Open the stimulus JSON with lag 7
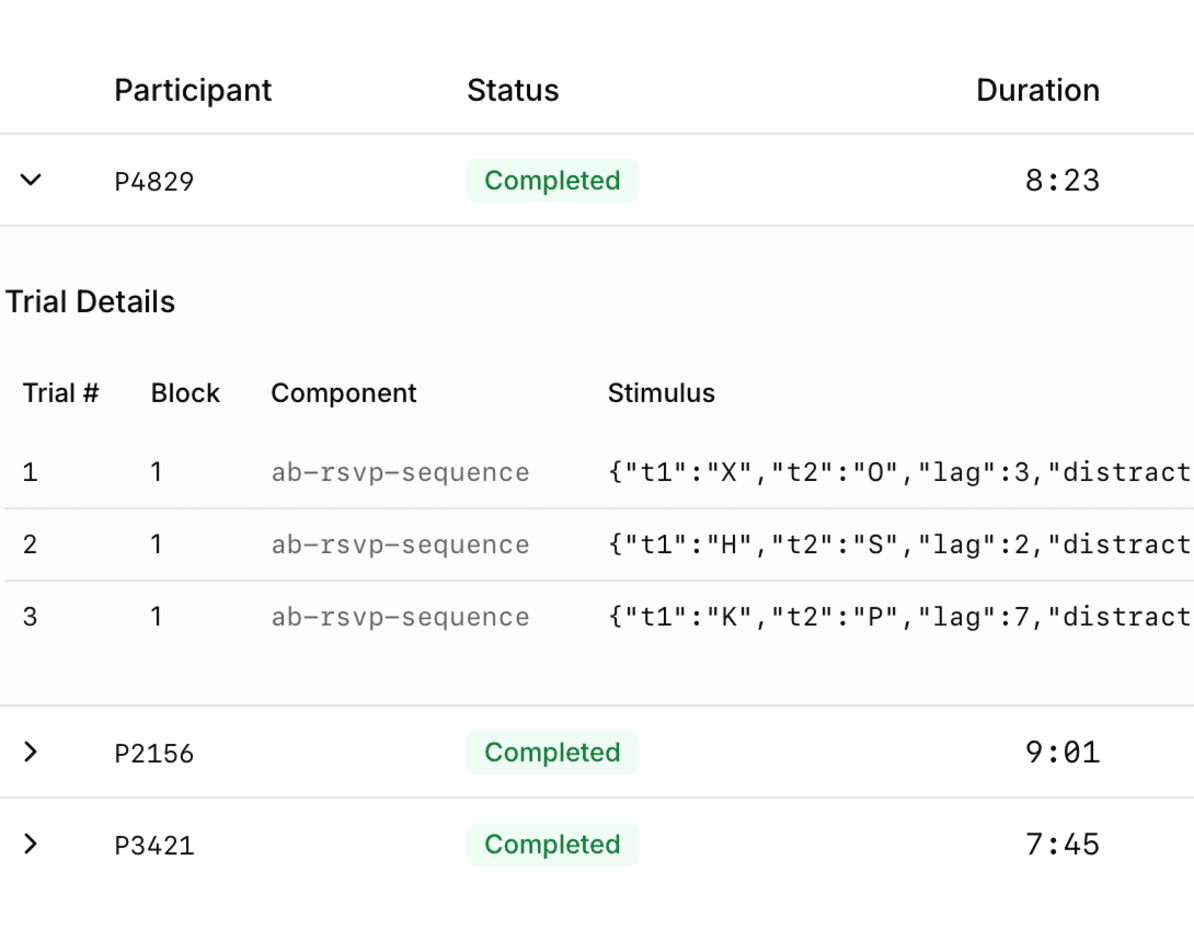 [898, 616]
